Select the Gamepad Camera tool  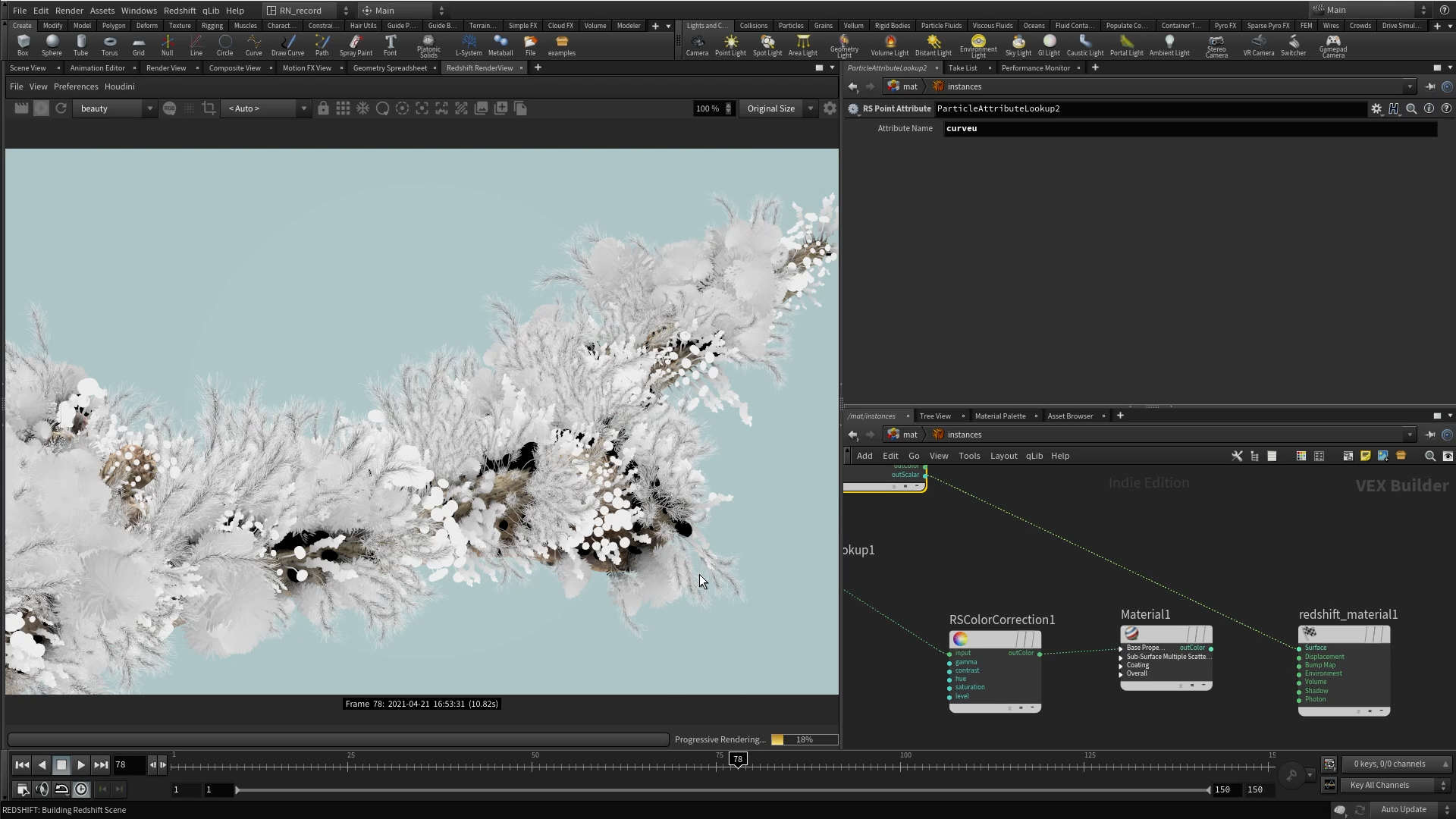[x=1332, y=46]
